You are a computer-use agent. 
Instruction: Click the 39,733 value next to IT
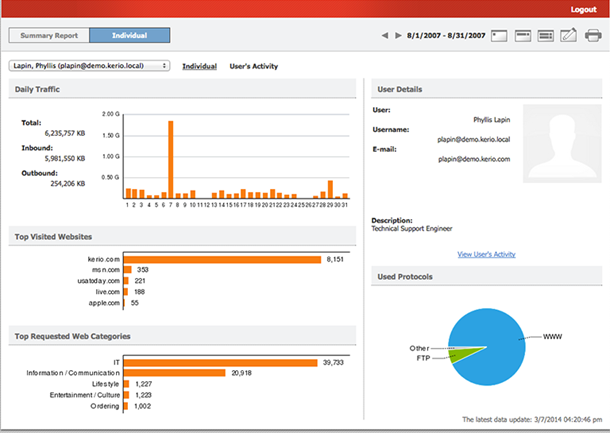tap(333, 363)
